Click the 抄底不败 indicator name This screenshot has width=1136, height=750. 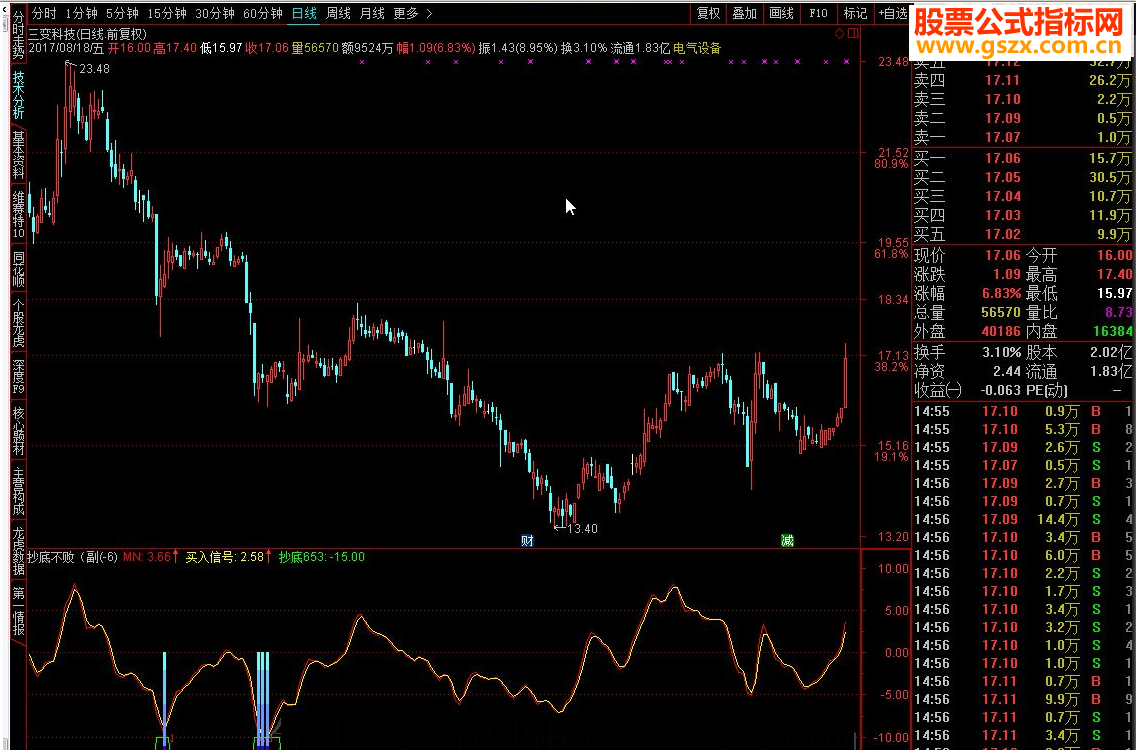[51, 557]
